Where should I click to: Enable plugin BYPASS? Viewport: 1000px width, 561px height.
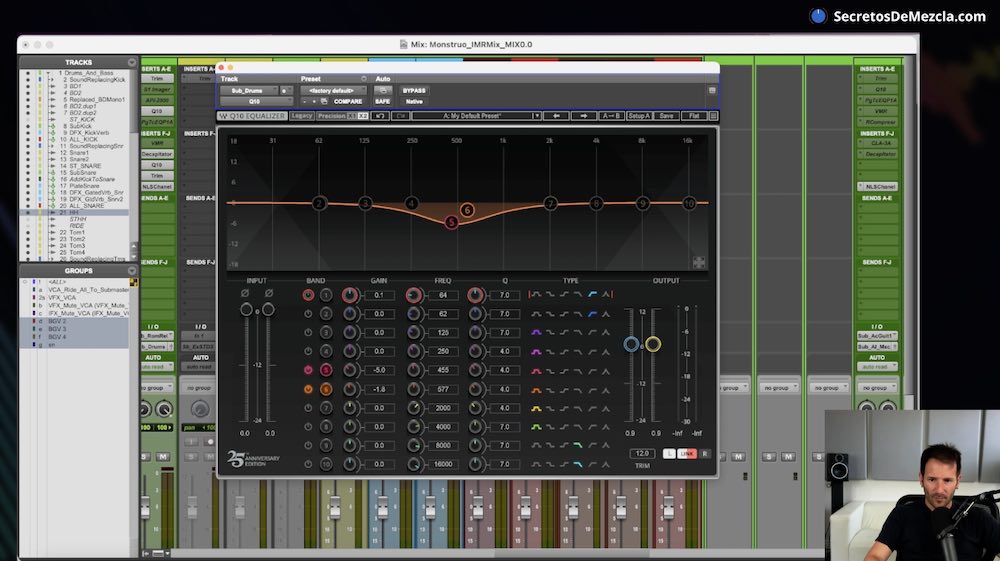414,91
